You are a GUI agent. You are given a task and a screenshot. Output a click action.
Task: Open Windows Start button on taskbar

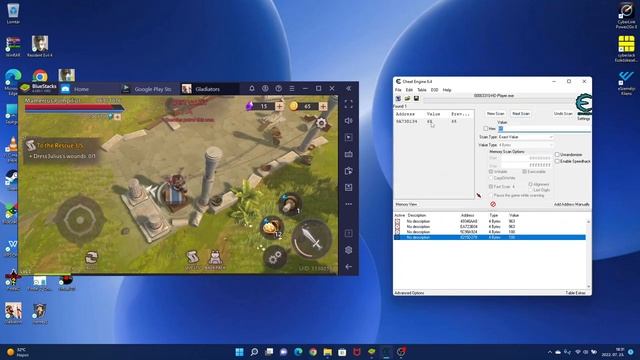240,352
